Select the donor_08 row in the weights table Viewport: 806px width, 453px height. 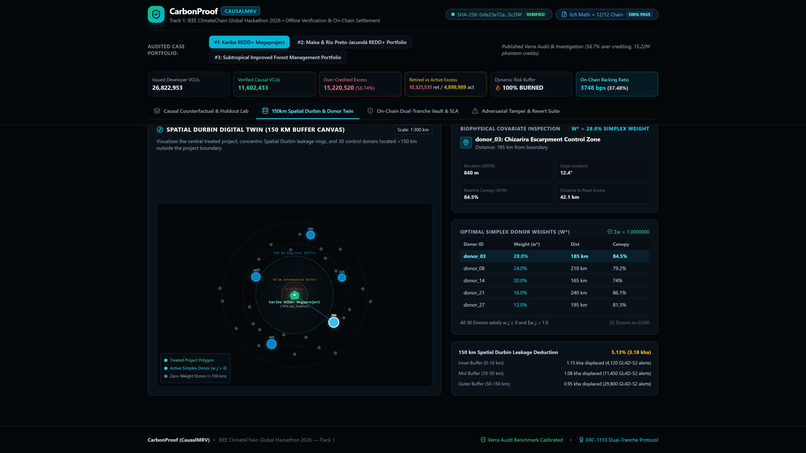[x=554, y=268]
